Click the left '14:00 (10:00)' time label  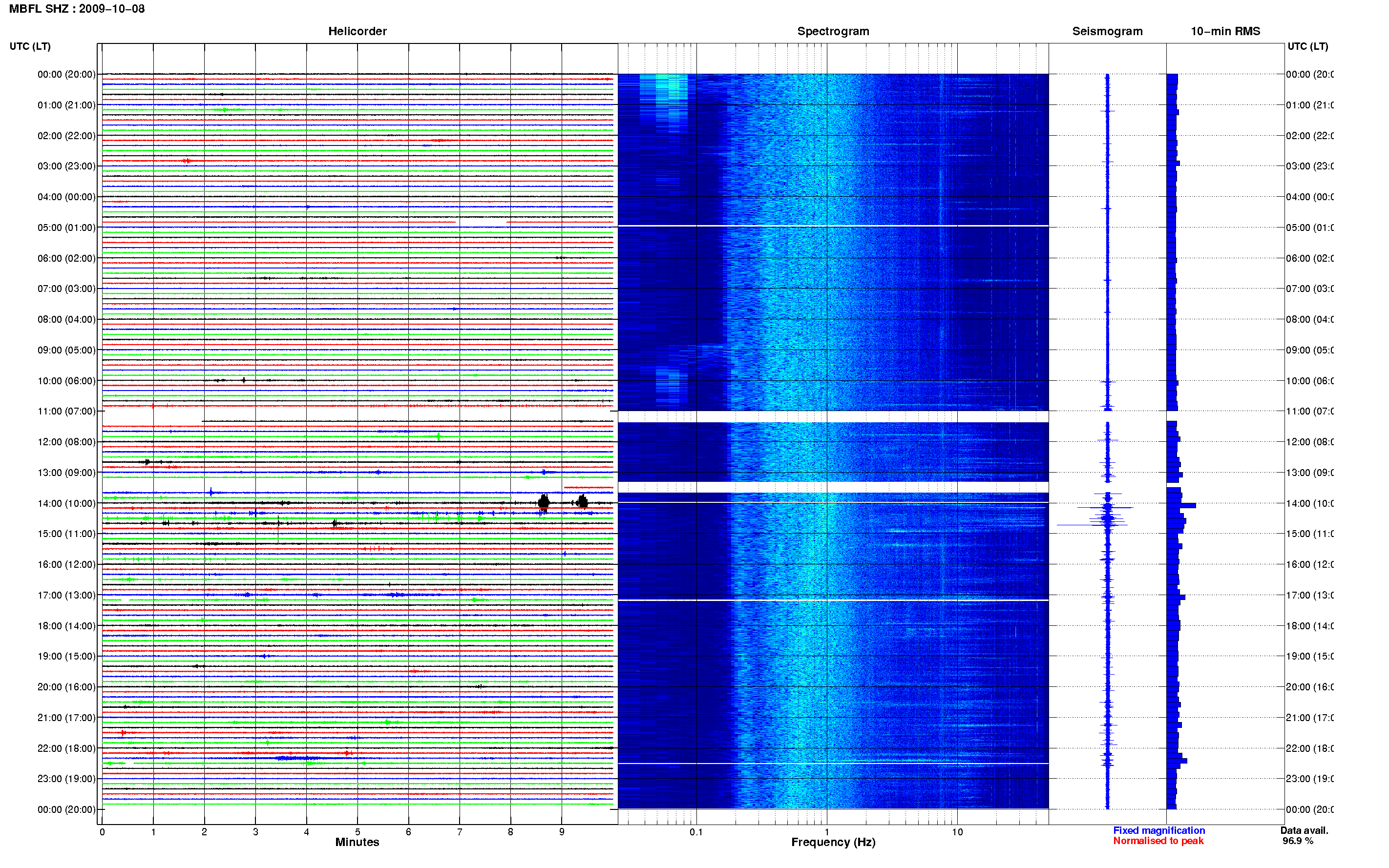pos(66,503)
